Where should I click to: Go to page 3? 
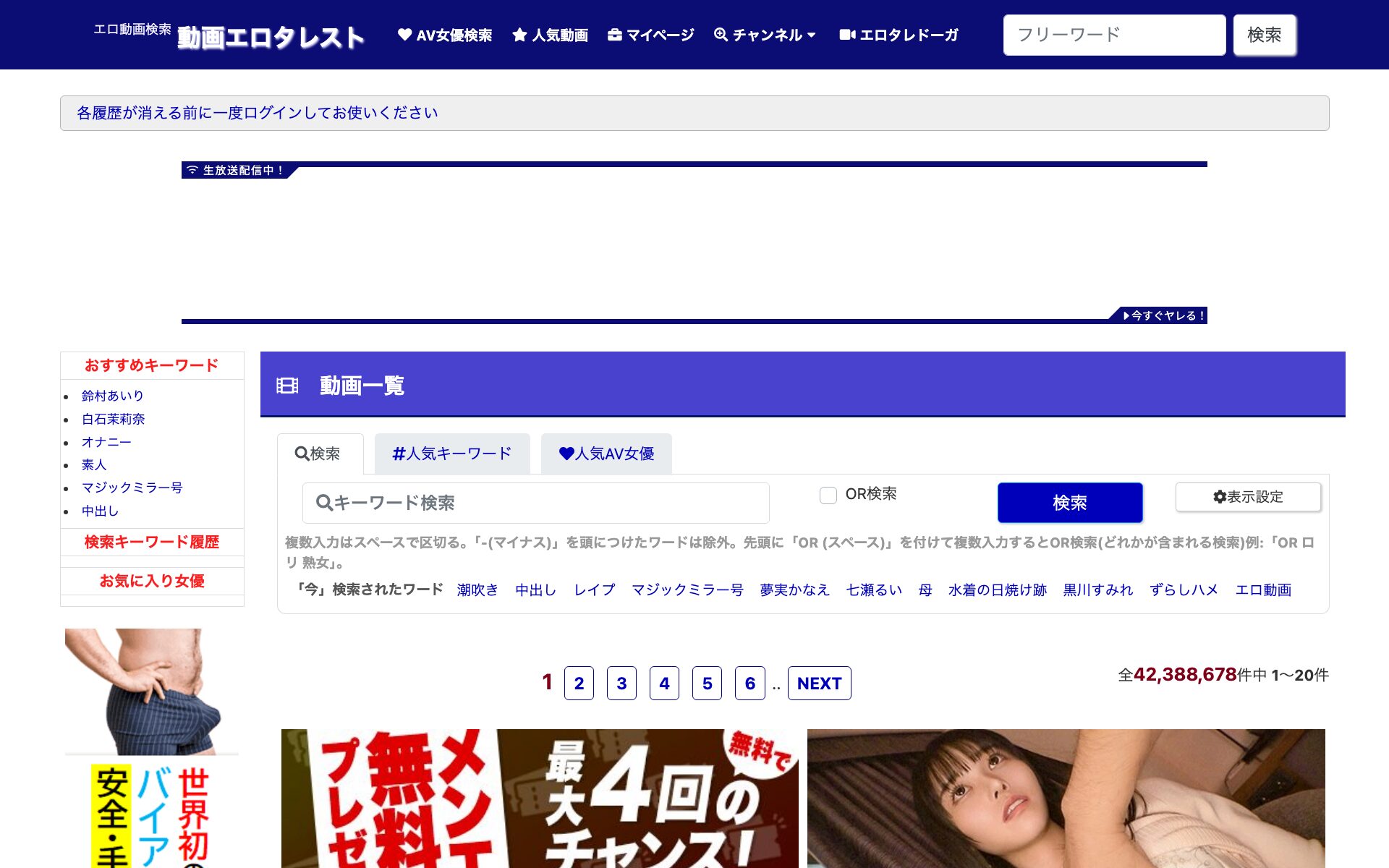[621, 683]
